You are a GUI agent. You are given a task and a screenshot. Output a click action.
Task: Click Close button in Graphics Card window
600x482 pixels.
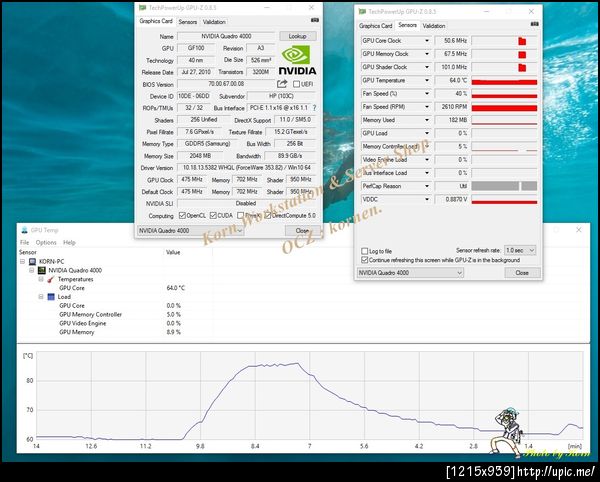(302, 231)
